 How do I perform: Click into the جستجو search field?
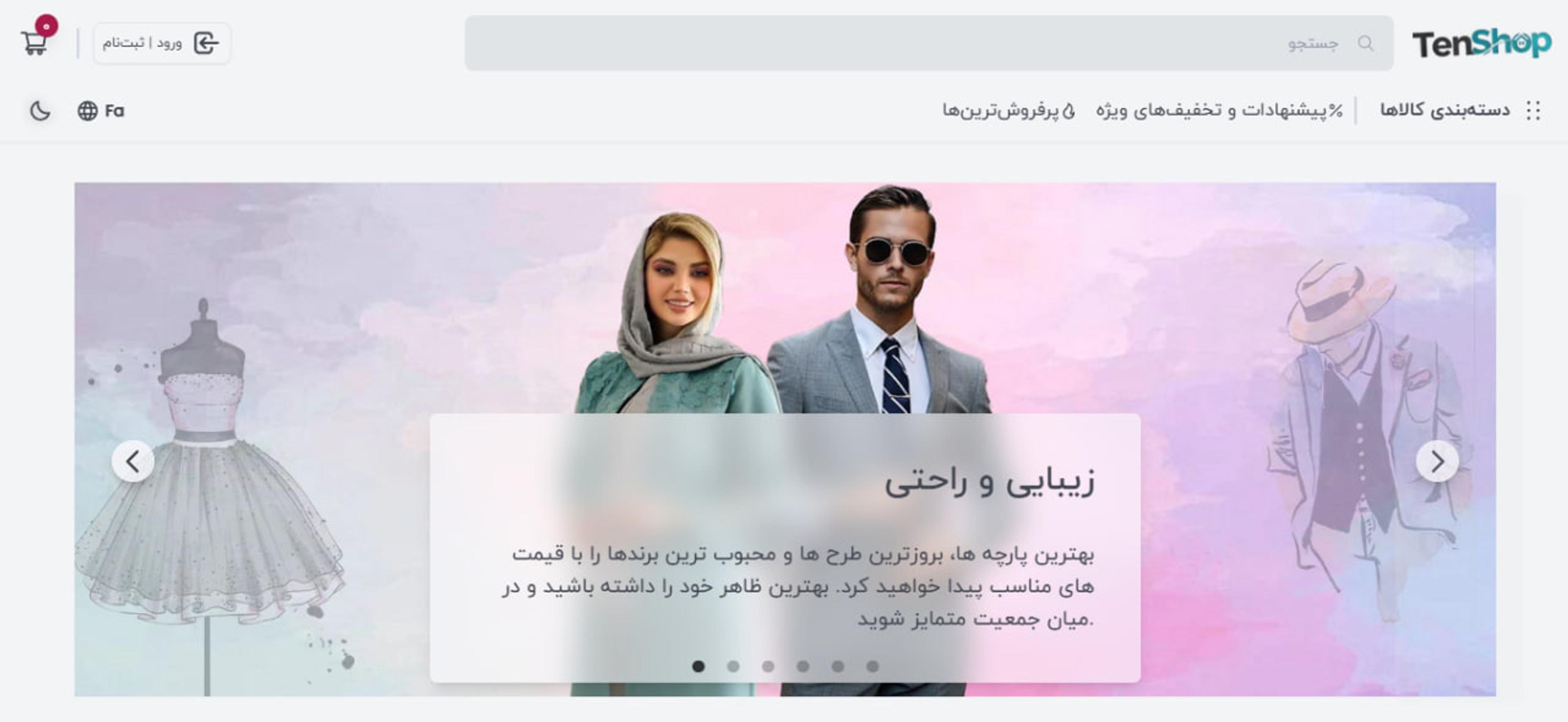click(x=929, y=43)
